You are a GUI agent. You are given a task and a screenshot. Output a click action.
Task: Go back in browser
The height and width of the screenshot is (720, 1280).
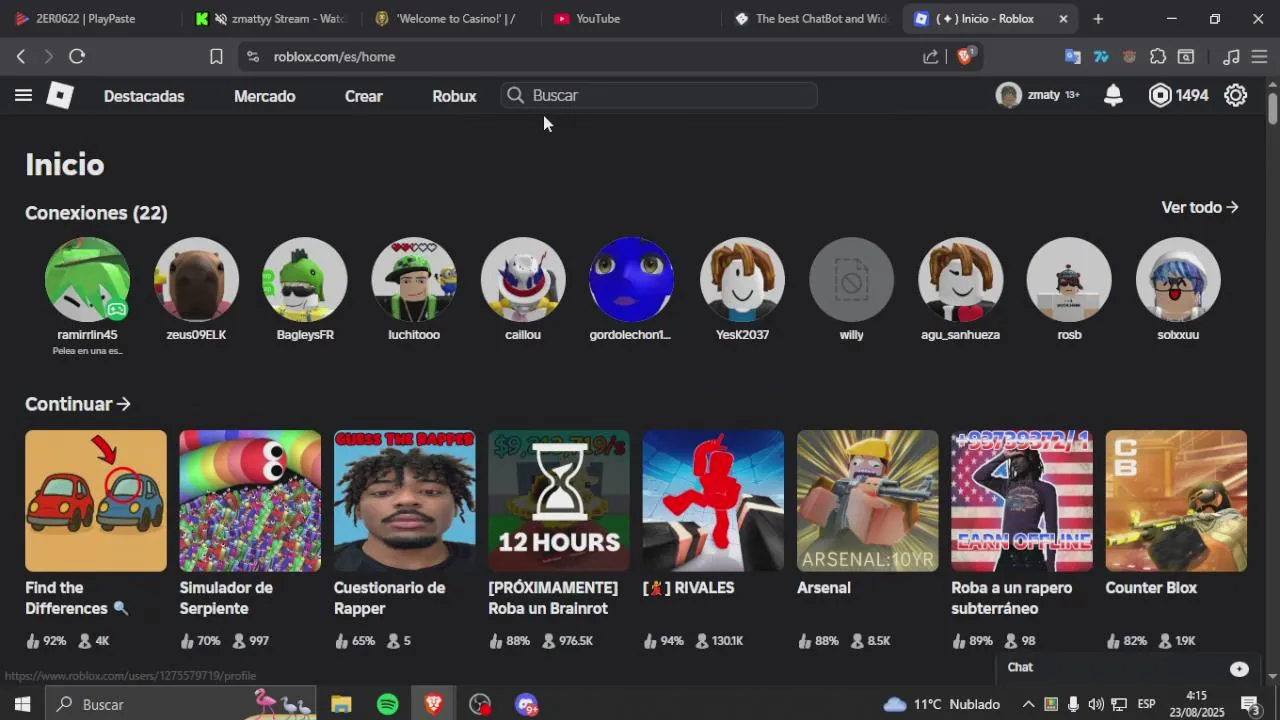21,57
